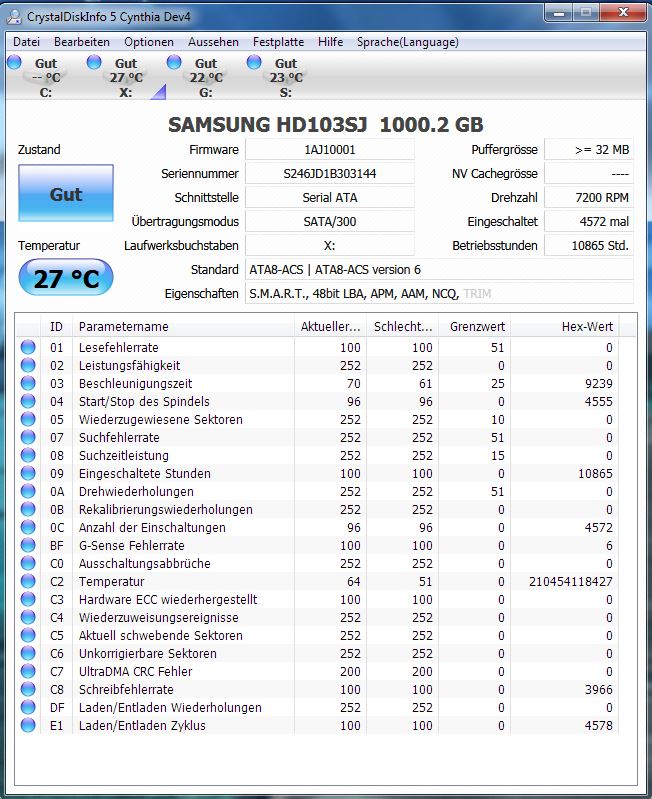Click the Laufwerksbuchstaben field X:
This screenshot has height=799, width=652.
coord(330,245)
